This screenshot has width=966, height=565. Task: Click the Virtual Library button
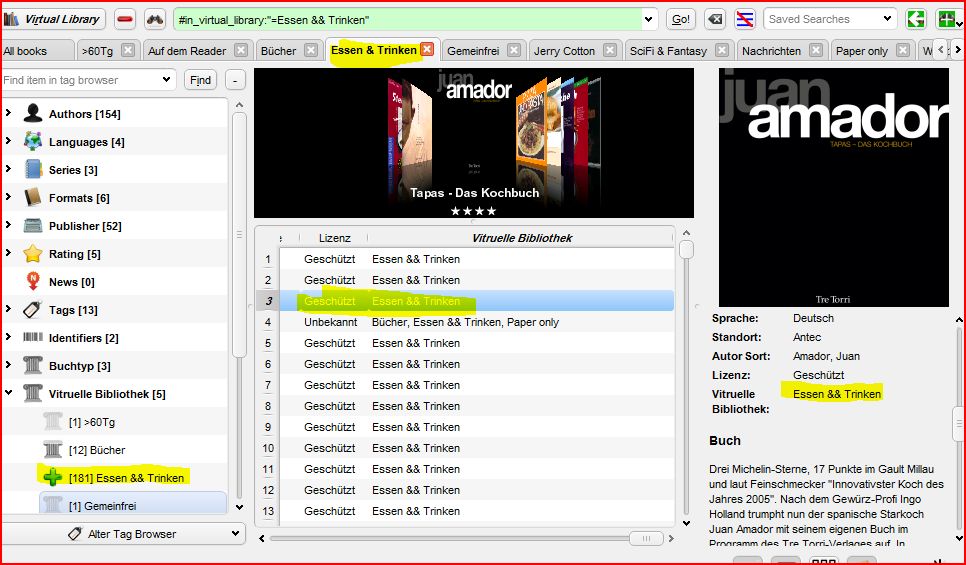(53, 19)
